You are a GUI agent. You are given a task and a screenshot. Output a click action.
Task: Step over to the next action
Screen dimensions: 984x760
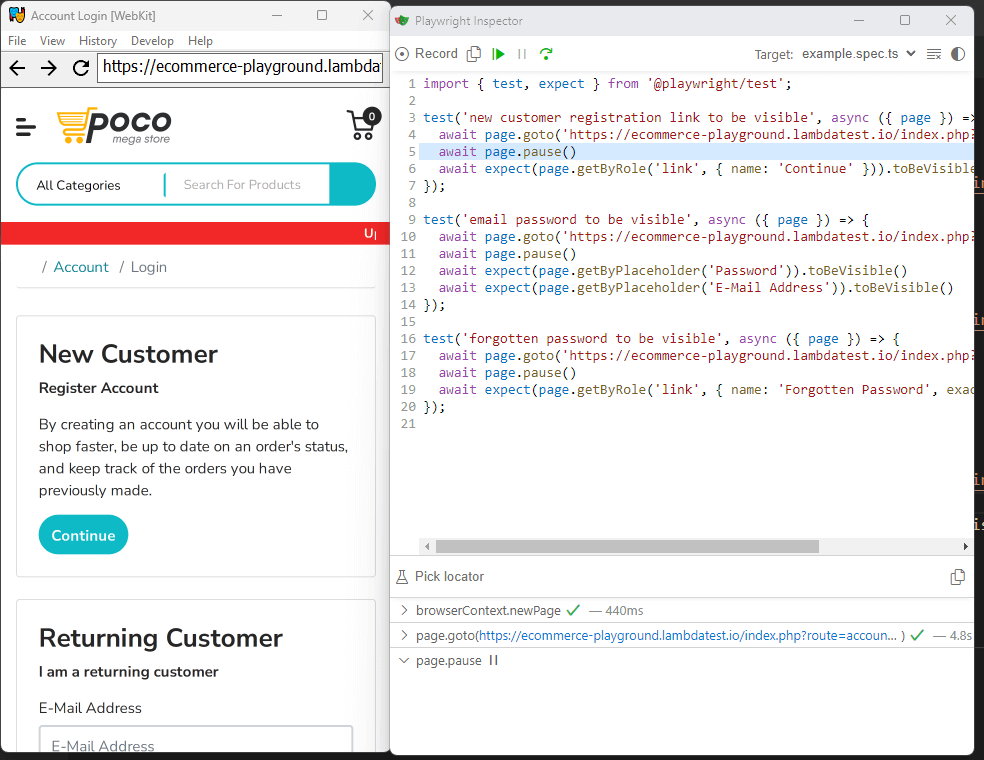546,54
